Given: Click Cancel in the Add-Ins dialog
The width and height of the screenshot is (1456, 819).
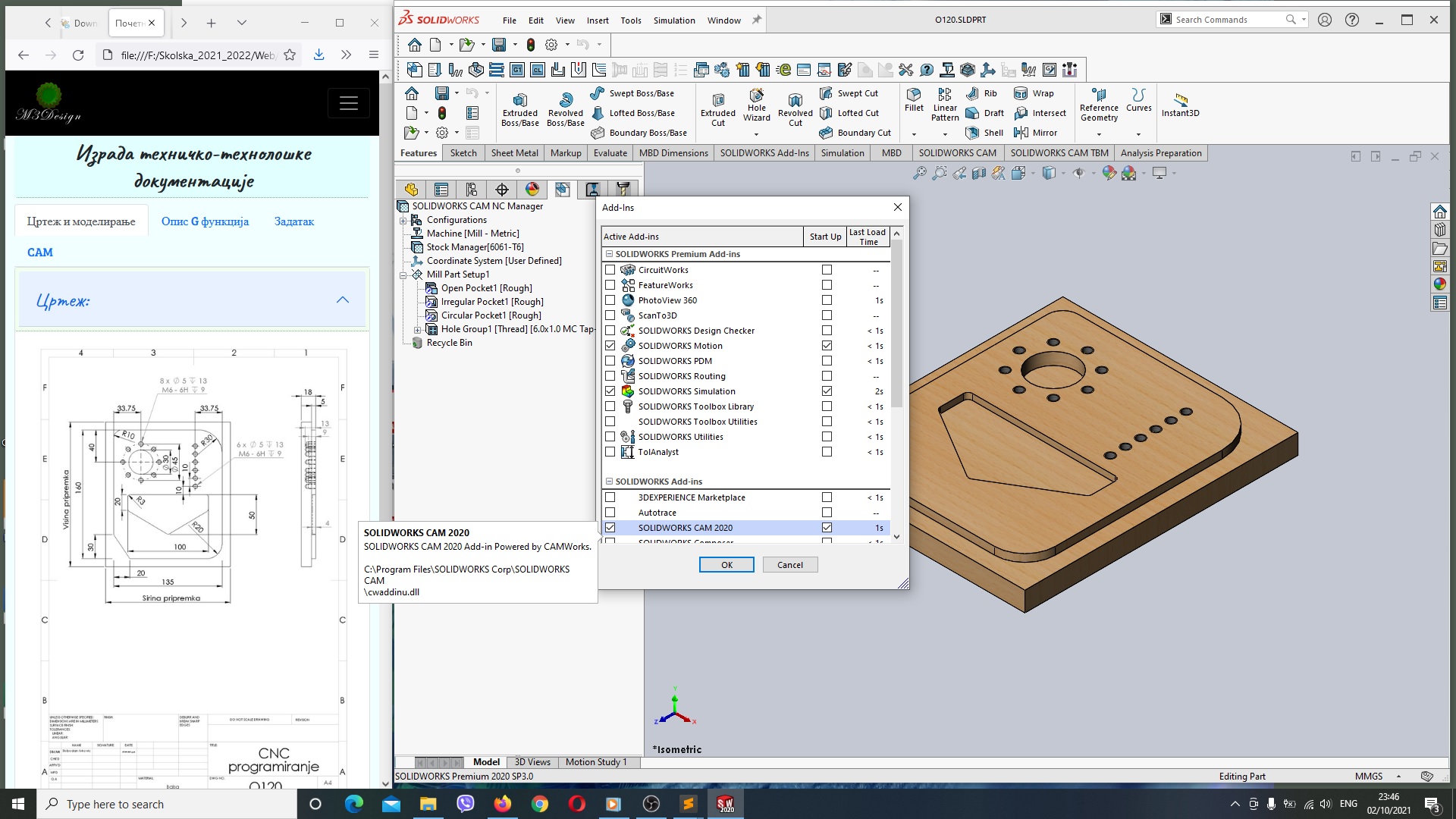Looking at the screenshot, I should pos(789,565).
